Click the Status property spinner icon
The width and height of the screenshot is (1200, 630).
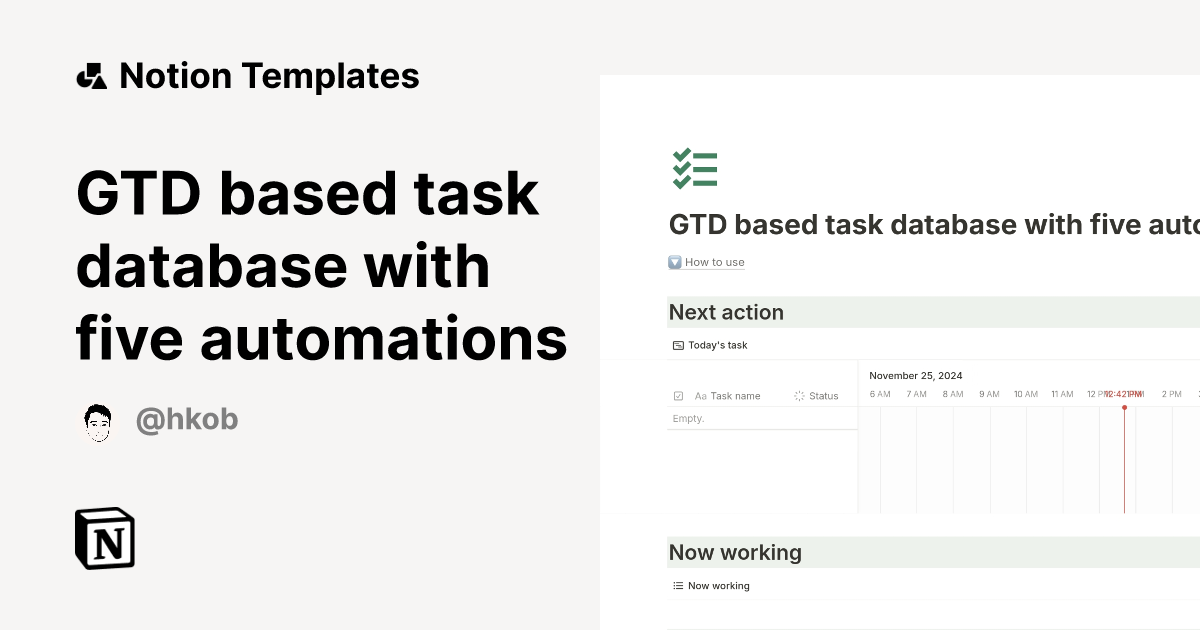click(x=799, y=395)
